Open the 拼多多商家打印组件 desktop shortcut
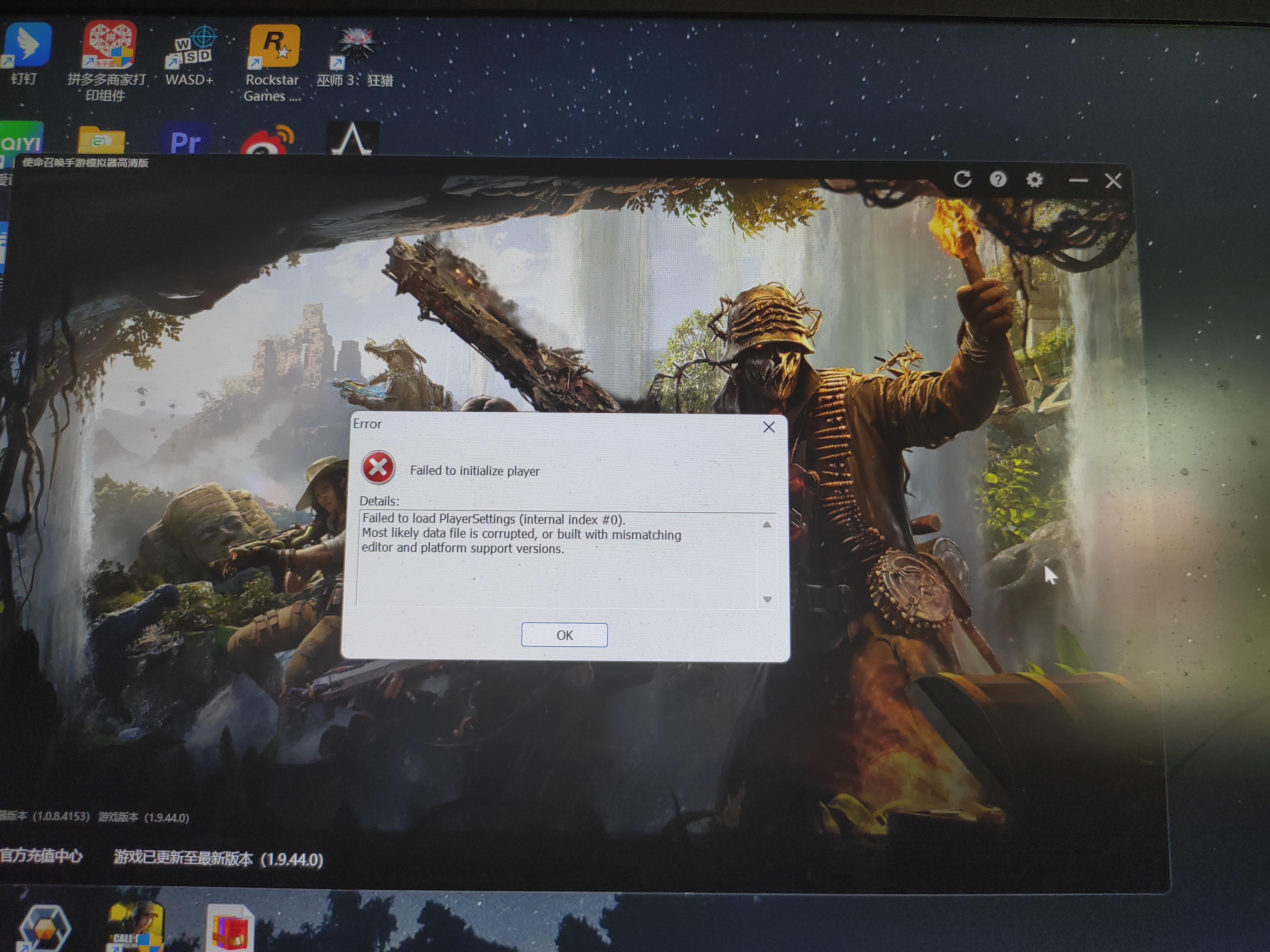 (x=107, y=61)
